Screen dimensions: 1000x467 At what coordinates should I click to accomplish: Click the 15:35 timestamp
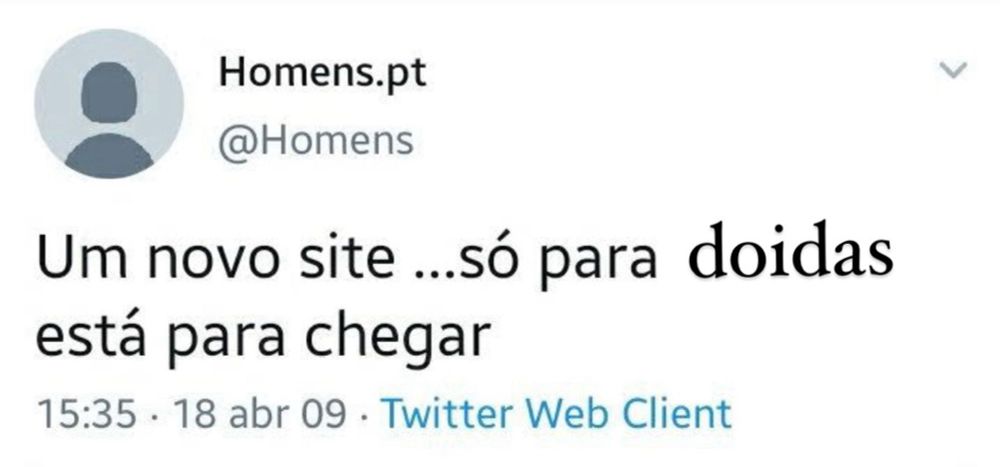pyautogui.click(x=87, y=413)
